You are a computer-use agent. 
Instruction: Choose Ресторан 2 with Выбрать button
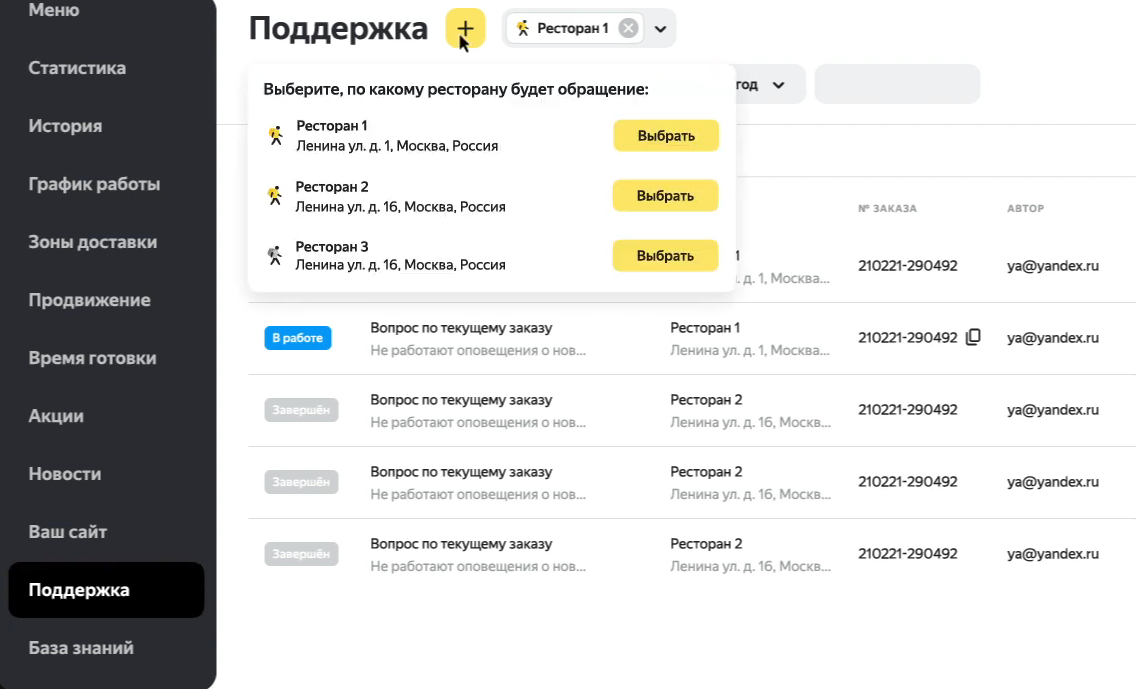[665, 196]
